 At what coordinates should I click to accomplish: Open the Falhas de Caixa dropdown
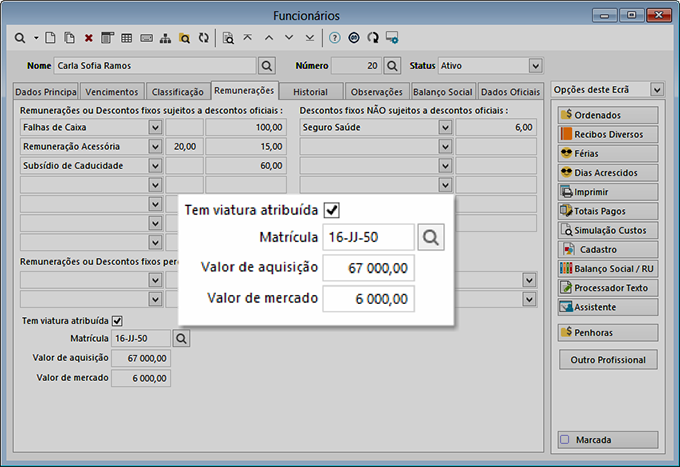[x=155, y=127]
